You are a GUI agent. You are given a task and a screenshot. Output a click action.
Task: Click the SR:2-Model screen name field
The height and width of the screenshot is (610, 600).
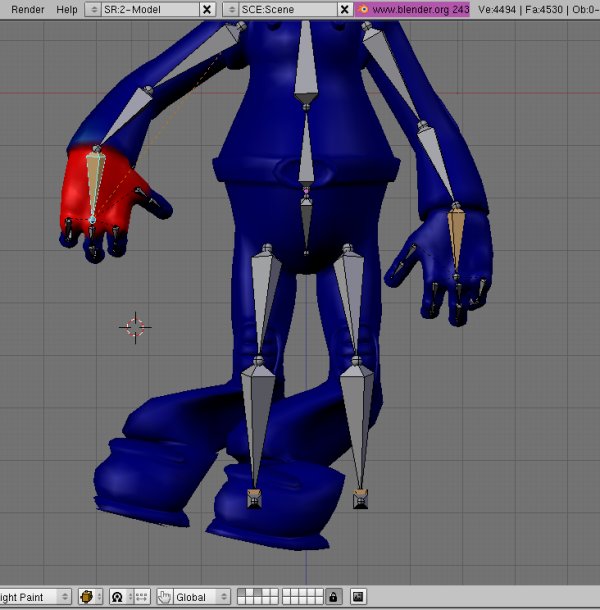pos(150,9)
